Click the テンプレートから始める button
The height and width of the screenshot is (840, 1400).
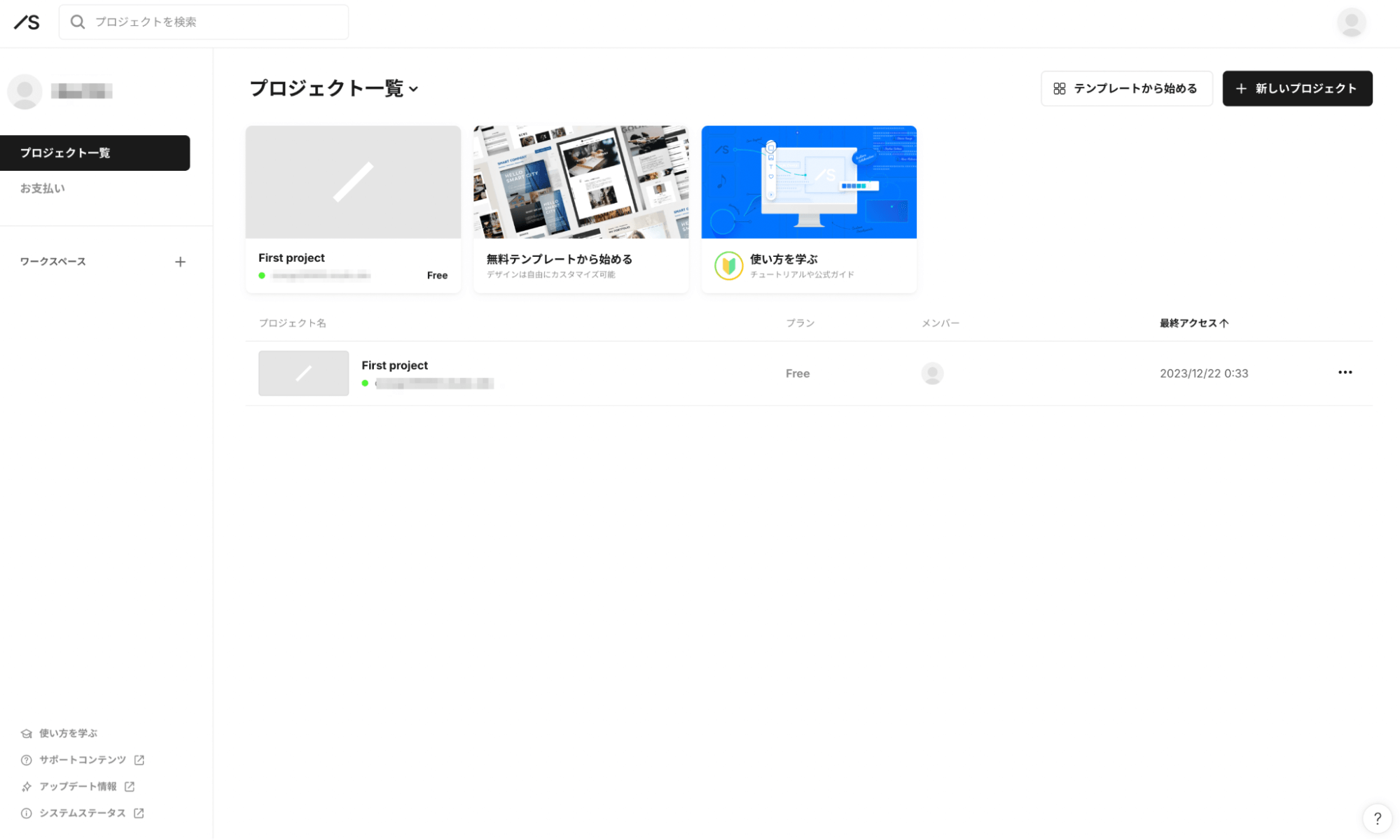pyautogui.click(x=1126, y=88)
